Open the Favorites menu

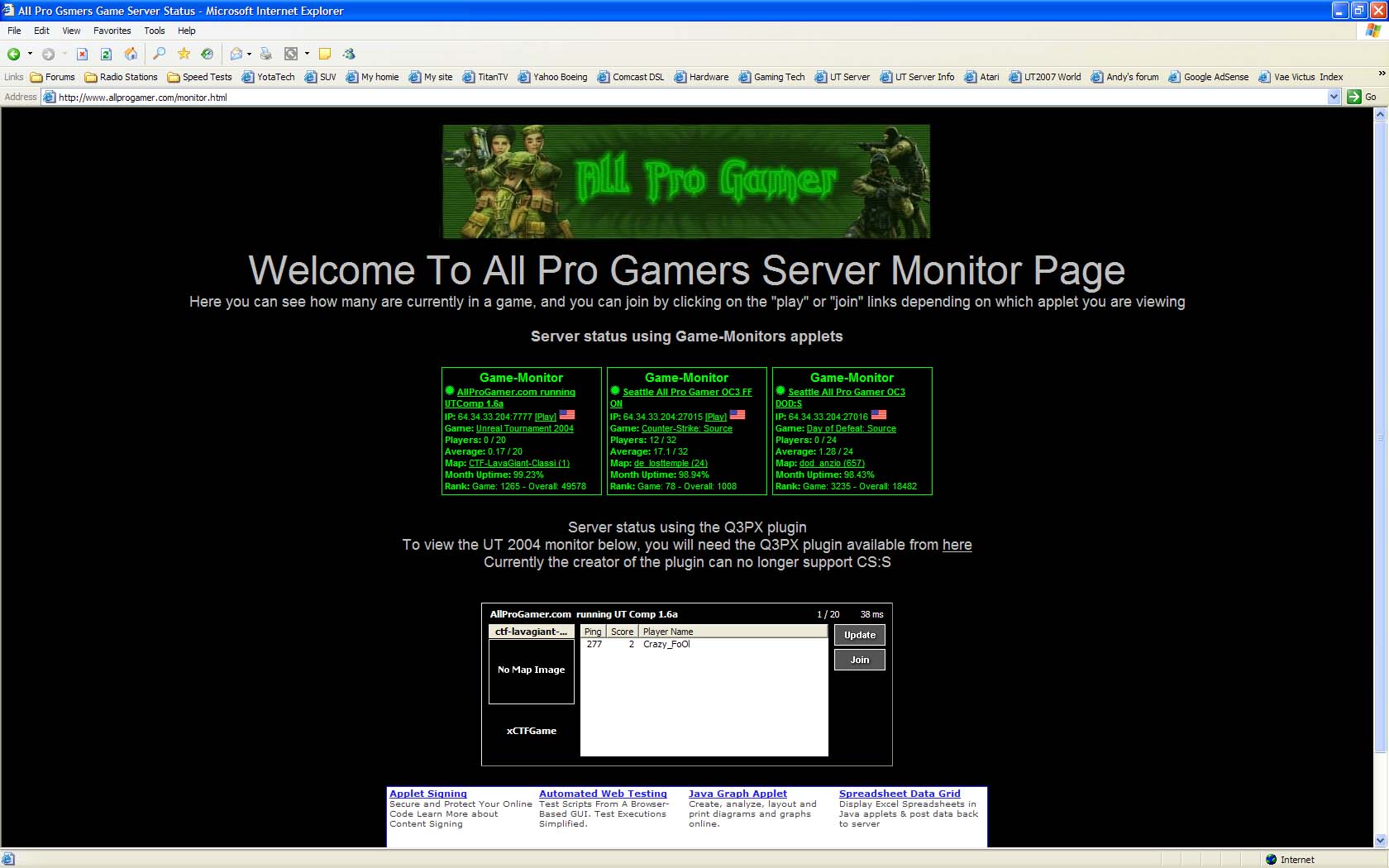point(112,31)
